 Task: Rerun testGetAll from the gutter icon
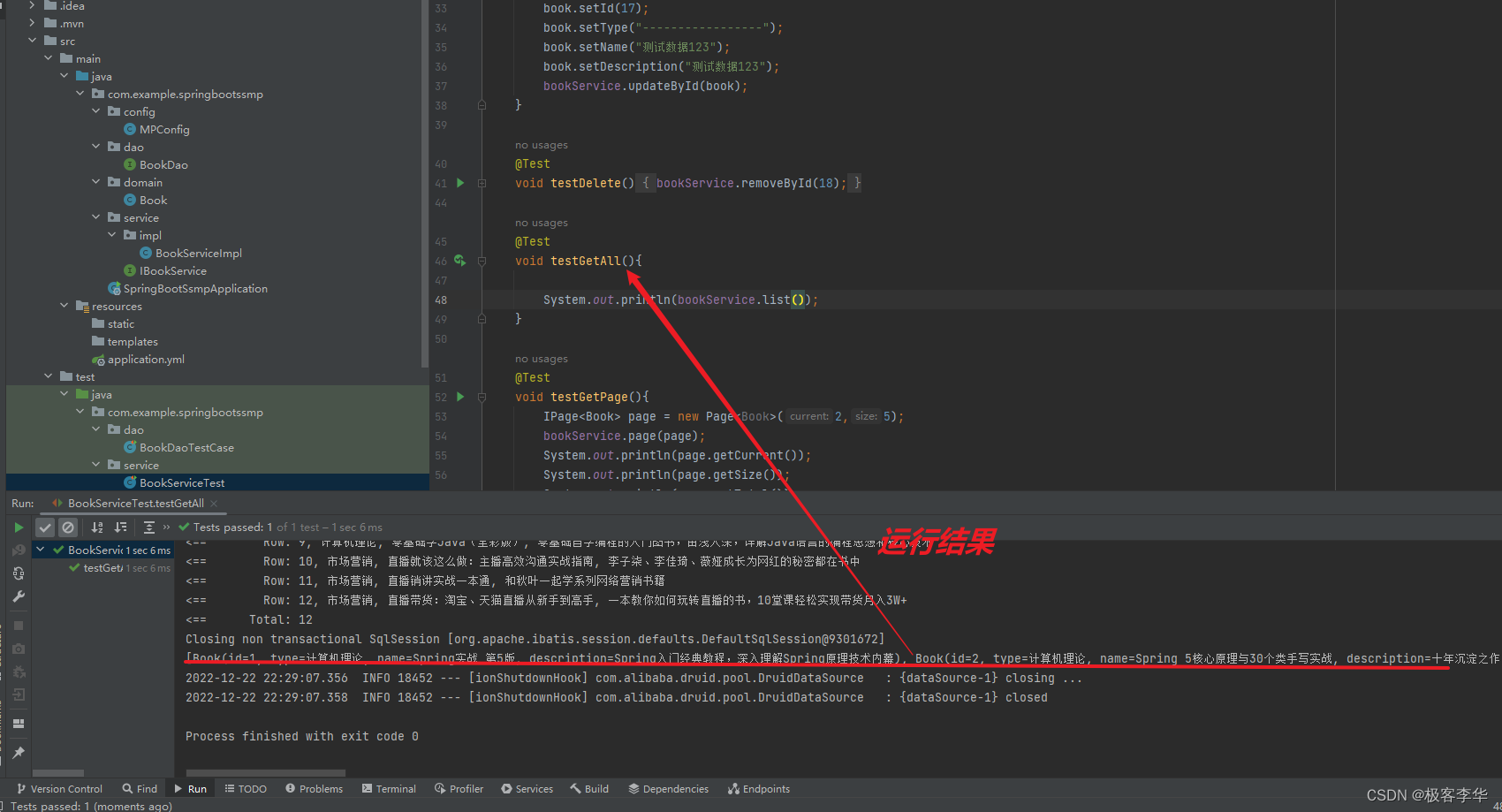[460, 261]
